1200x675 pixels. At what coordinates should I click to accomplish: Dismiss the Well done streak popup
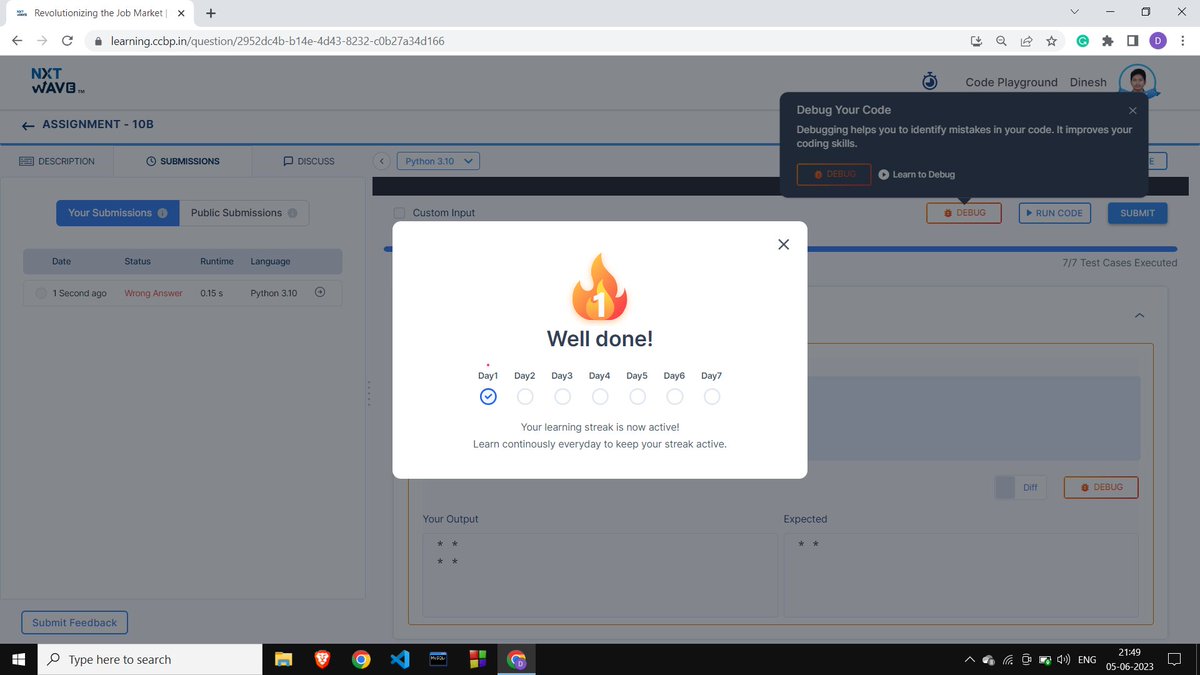tap(783, 243)
